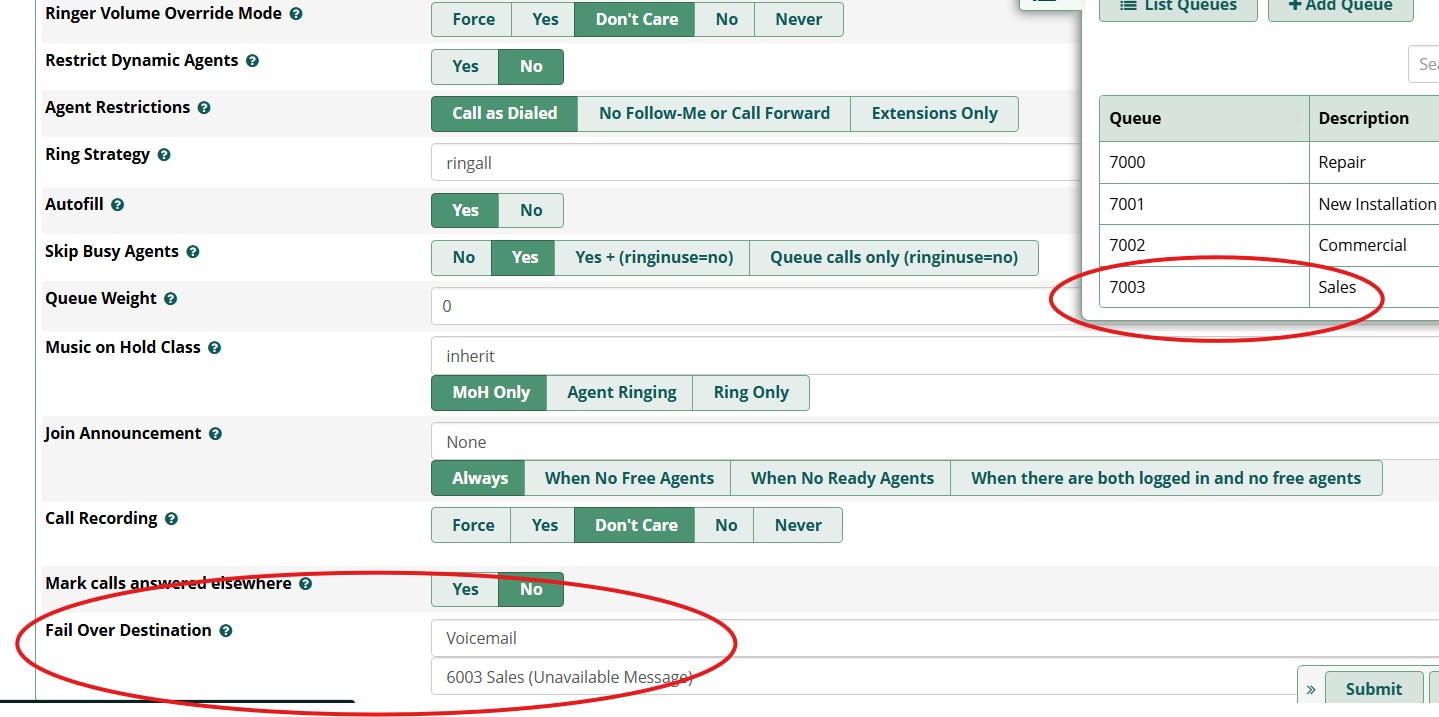Set Autofill to No
The image size is (1439, 717).
531,211
